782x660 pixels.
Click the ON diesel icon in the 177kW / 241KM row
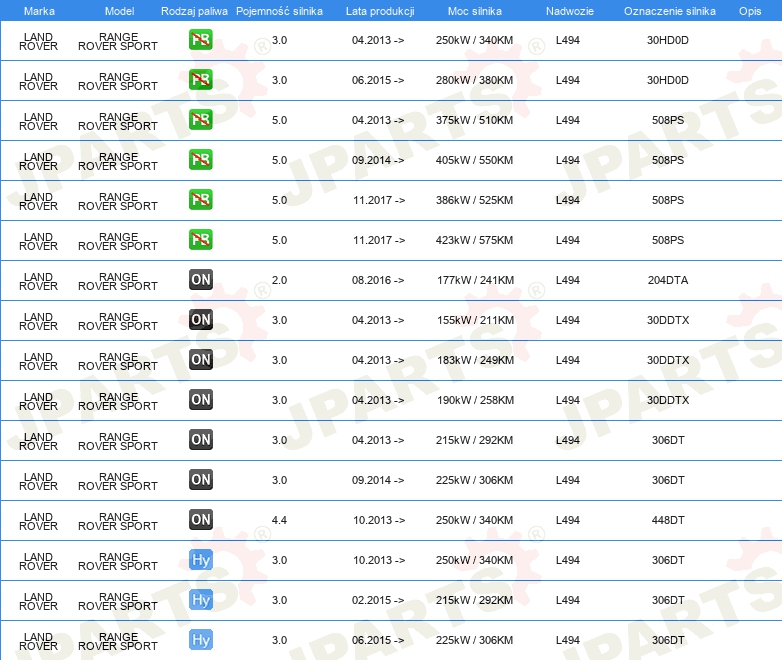(201, 279)
